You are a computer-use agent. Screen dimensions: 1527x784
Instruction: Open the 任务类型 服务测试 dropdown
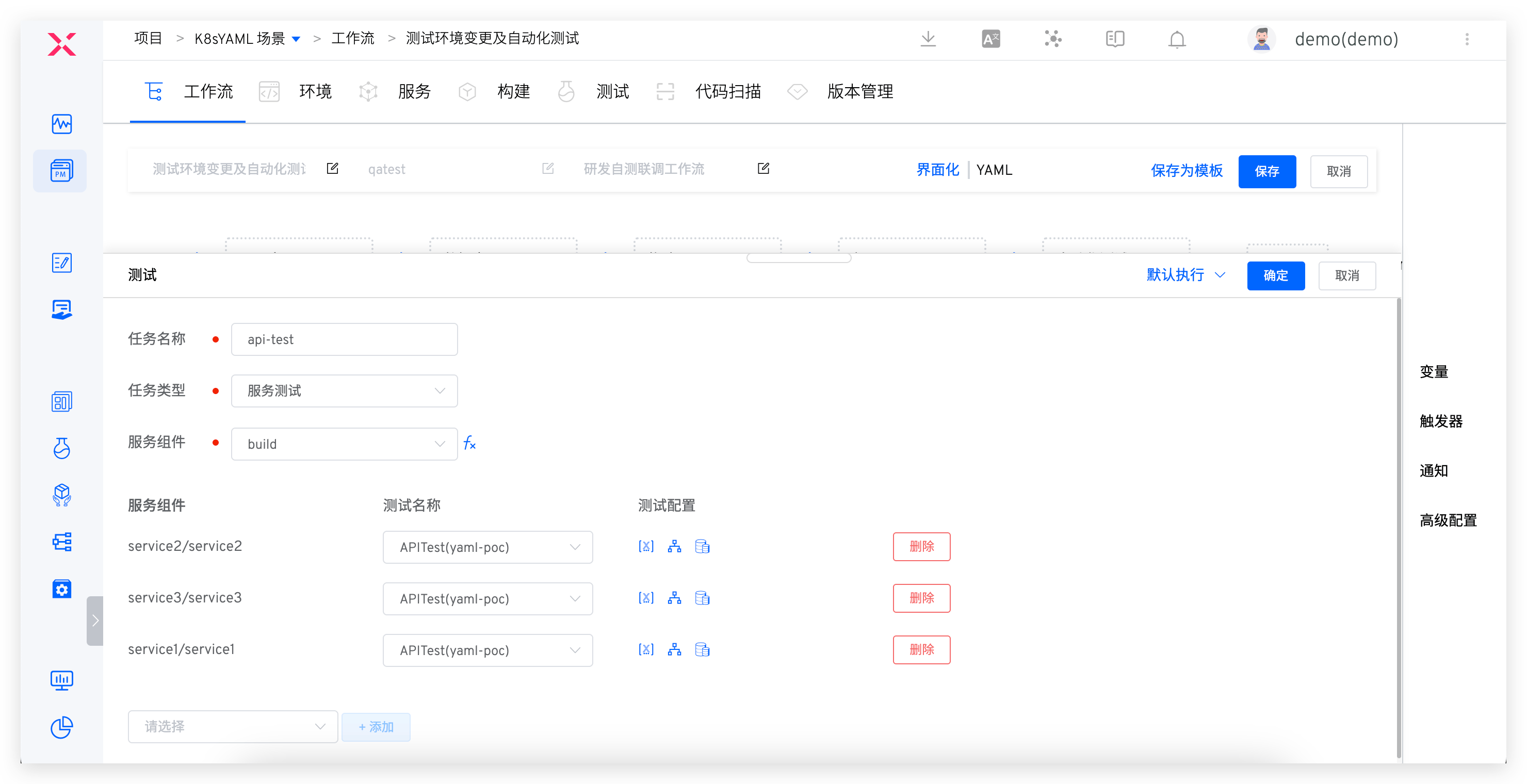tap(344, 391)
